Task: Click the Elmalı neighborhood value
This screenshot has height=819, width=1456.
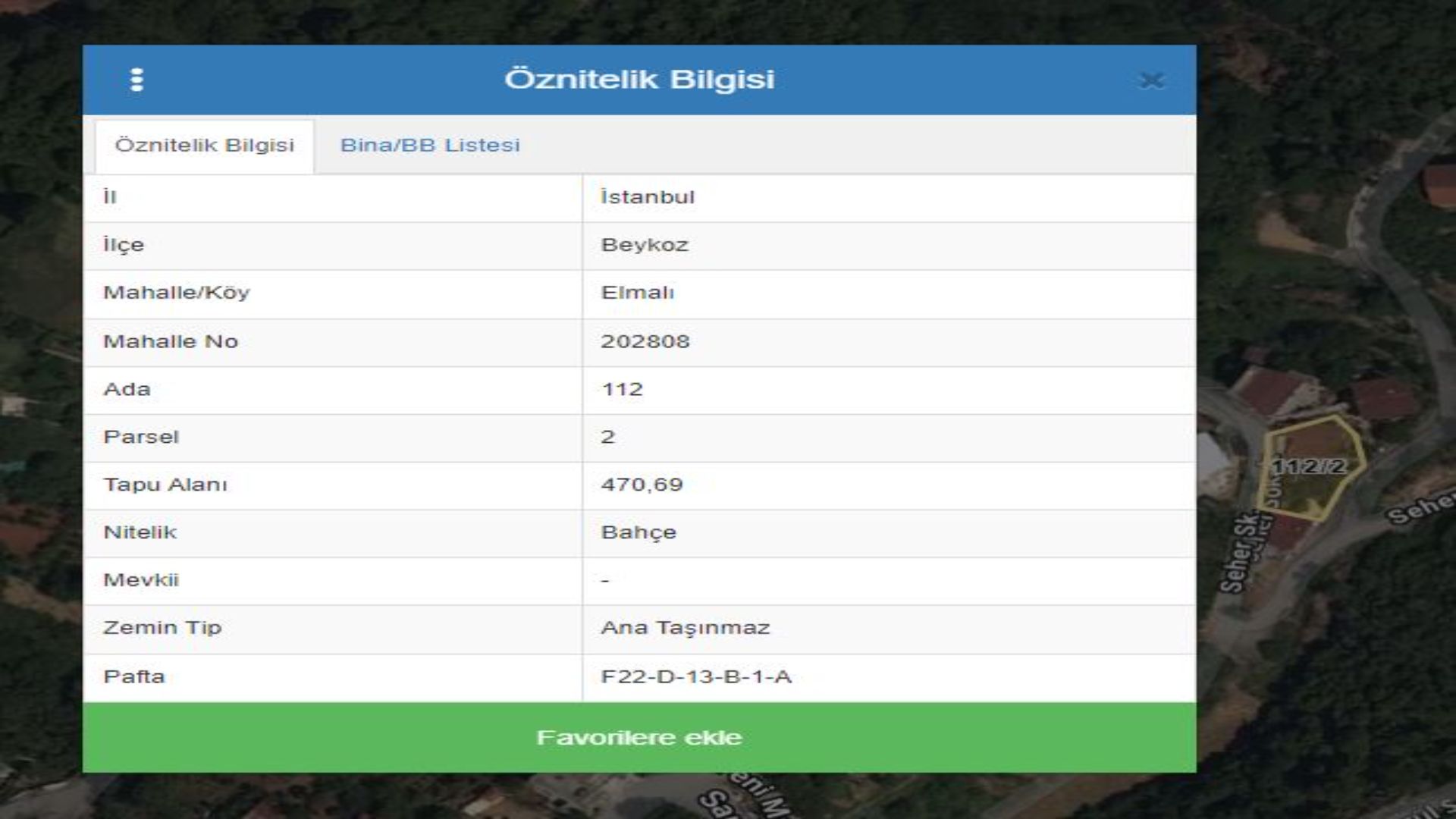Action: [637, 293]
